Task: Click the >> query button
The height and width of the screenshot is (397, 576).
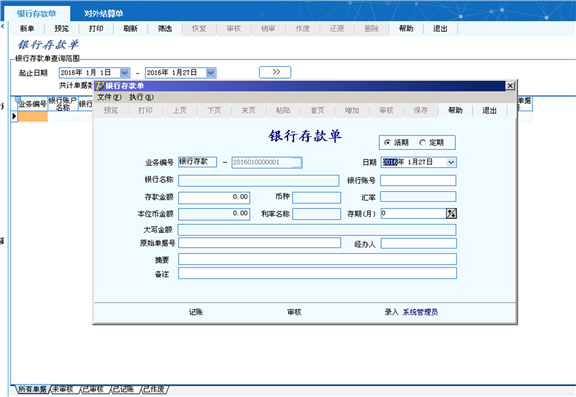Action: (x=275, y=72)
